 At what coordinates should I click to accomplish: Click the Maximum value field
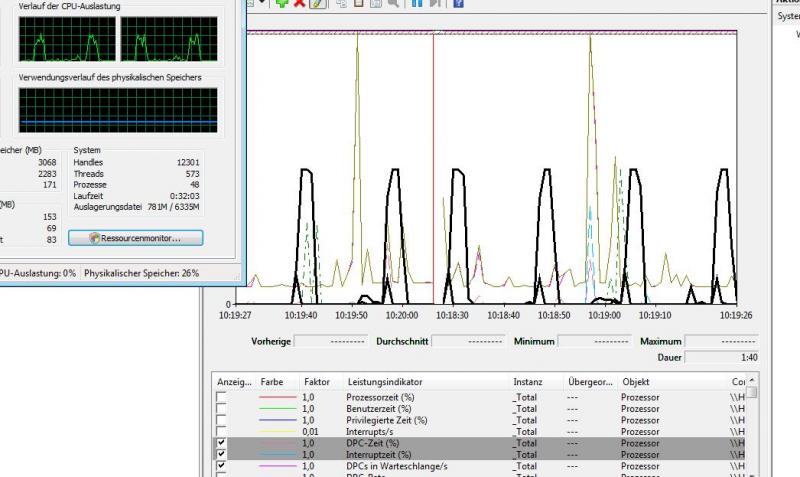click(721, 341)
